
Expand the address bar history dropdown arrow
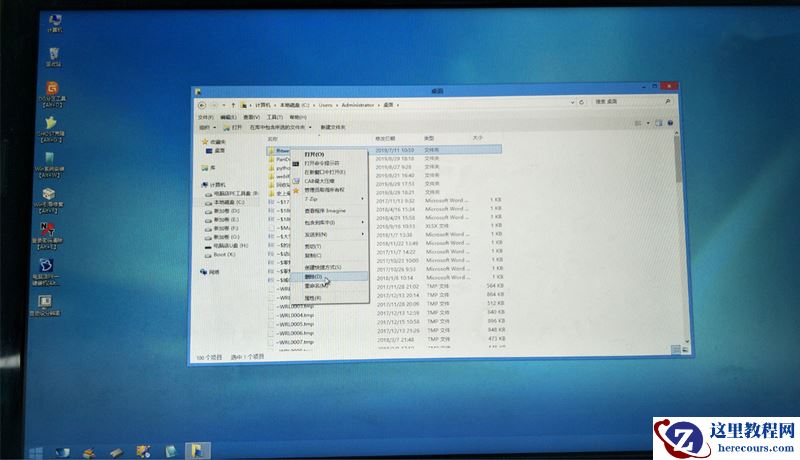[x=572, y=102]
